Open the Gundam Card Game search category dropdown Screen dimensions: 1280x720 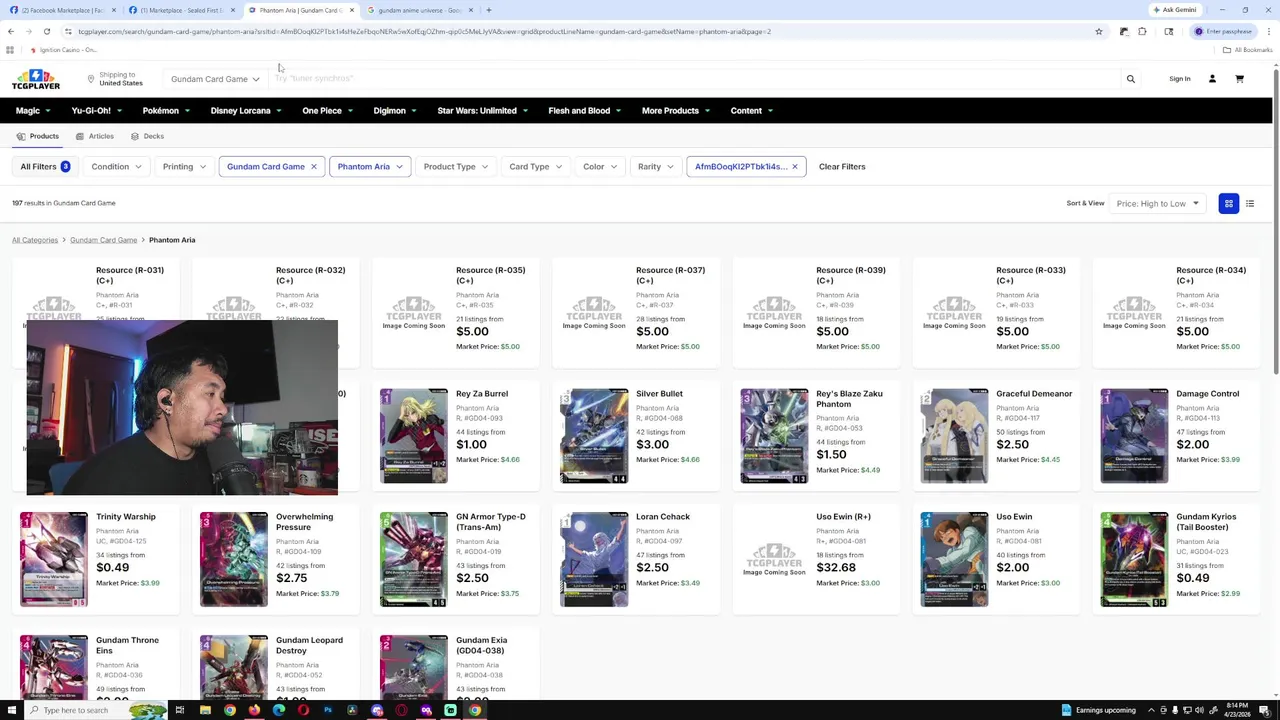click(x=215, y=79)
